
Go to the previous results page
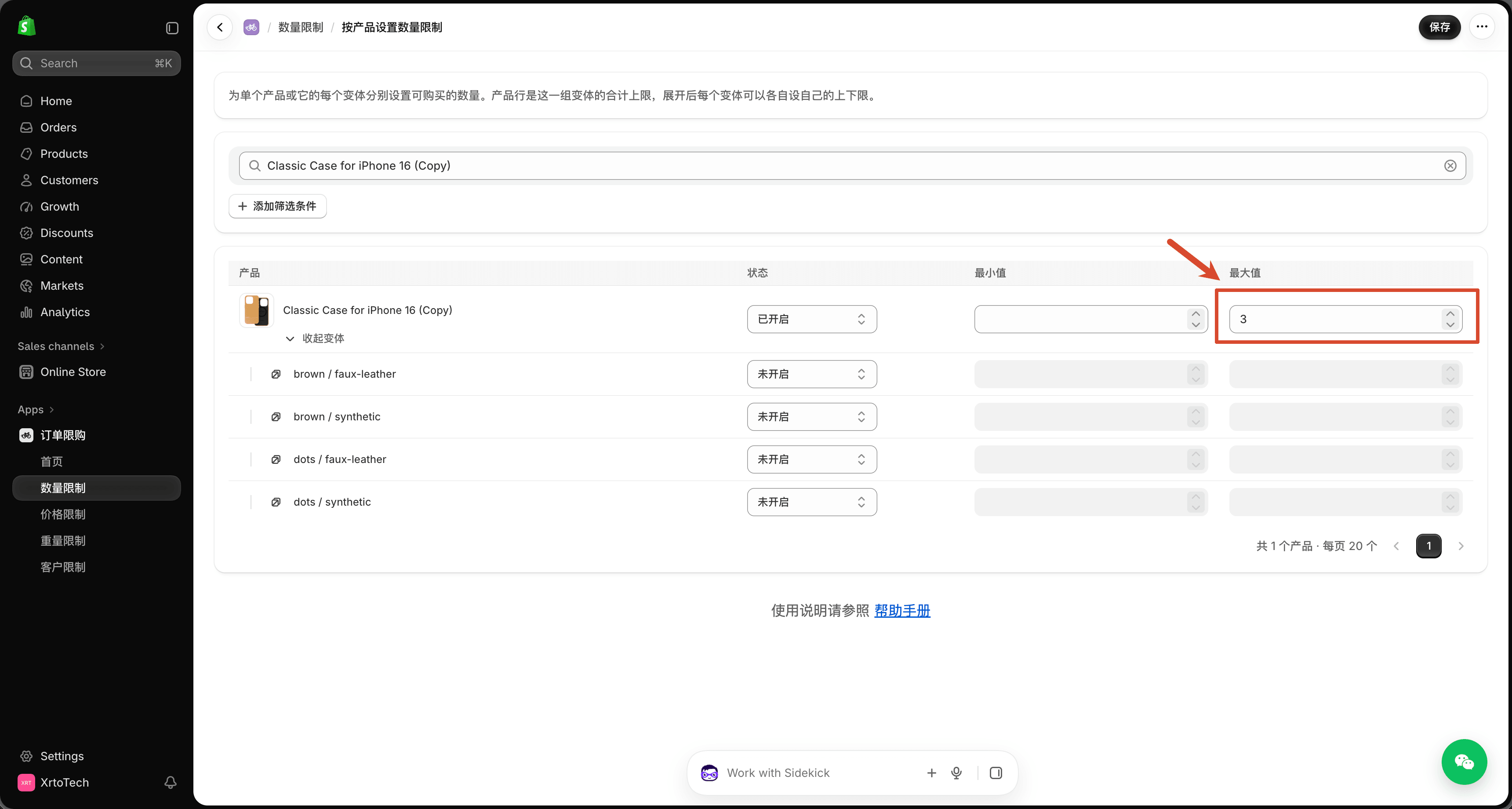click(1396, 546)
